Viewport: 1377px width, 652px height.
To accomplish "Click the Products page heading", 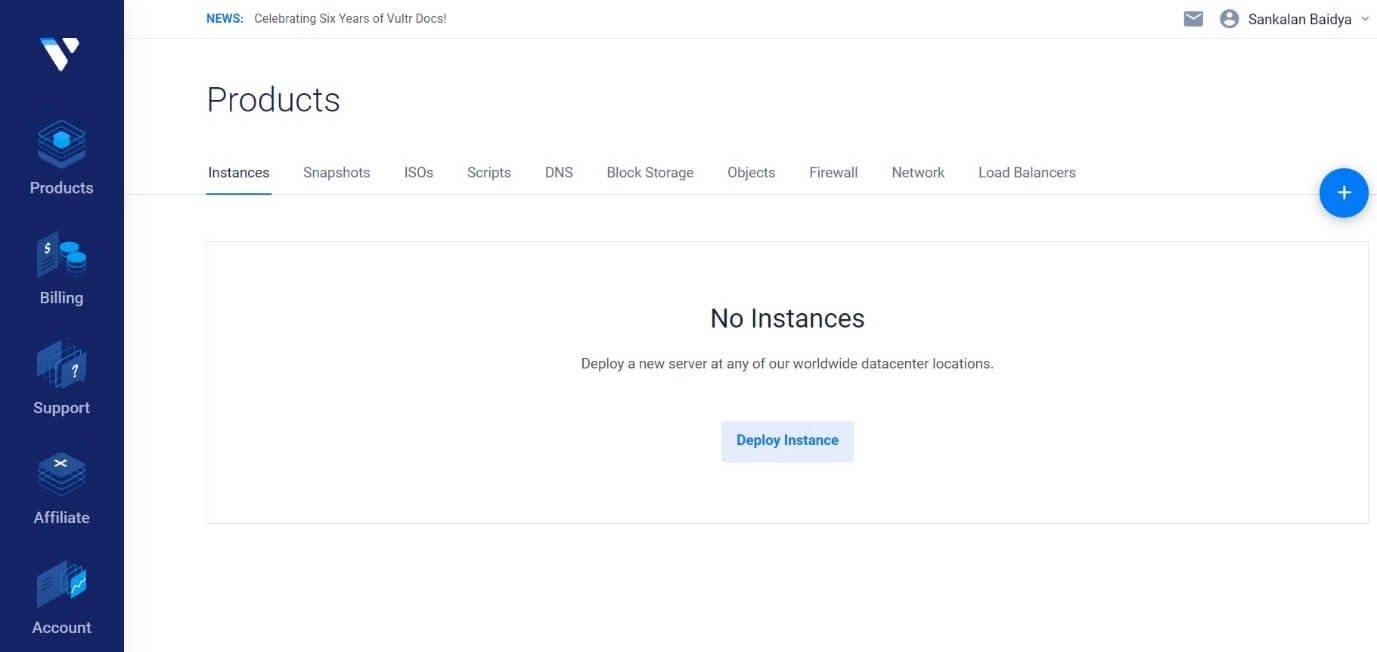I will (273, 100).
